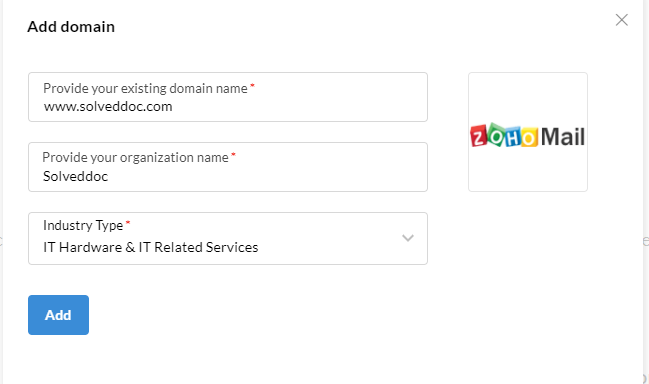Close the Add domain dialog
The image size is (649, 384).
(x=621, y=20)
